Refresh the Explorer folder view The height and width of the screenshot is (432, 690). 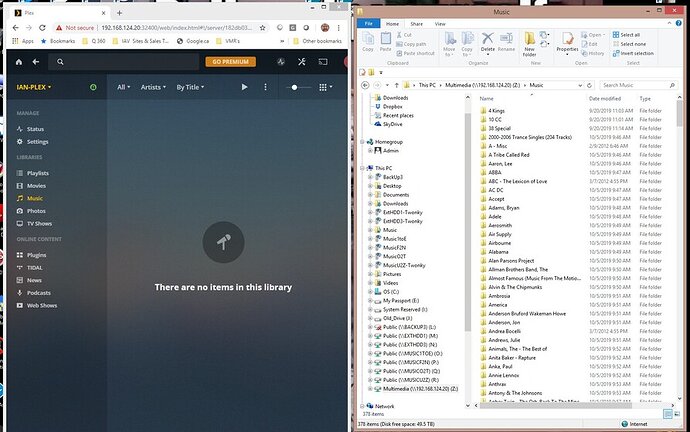click(x=590, y=85)
